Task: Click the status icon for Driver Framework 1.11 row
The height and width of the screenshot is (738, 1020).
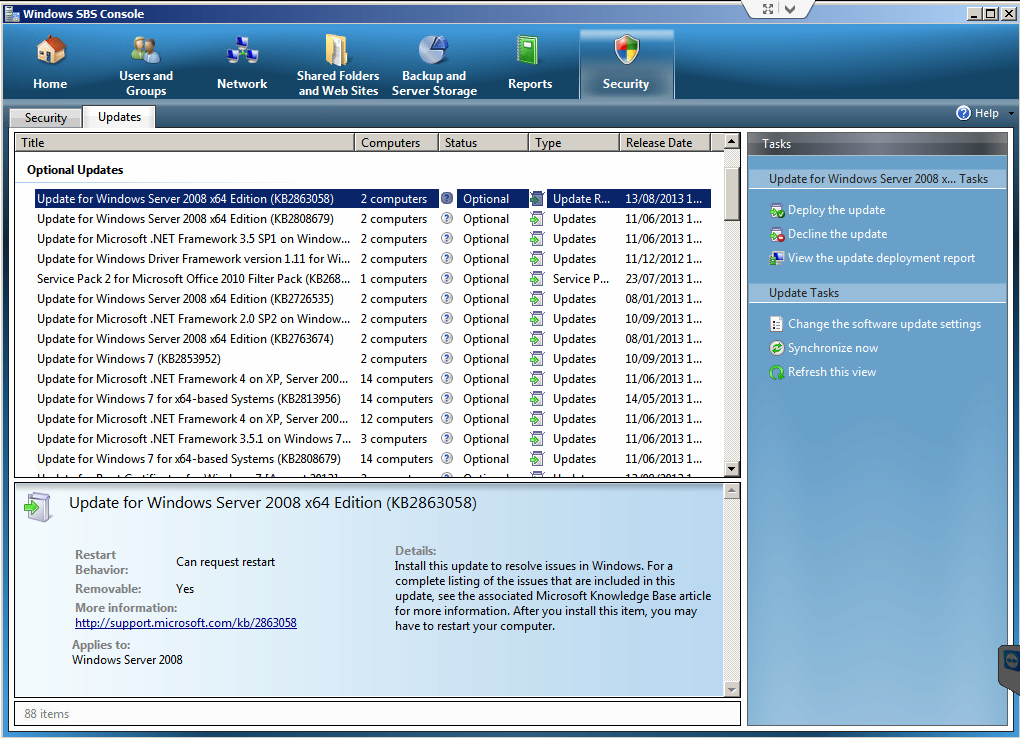Action: [x=447, y=258]
